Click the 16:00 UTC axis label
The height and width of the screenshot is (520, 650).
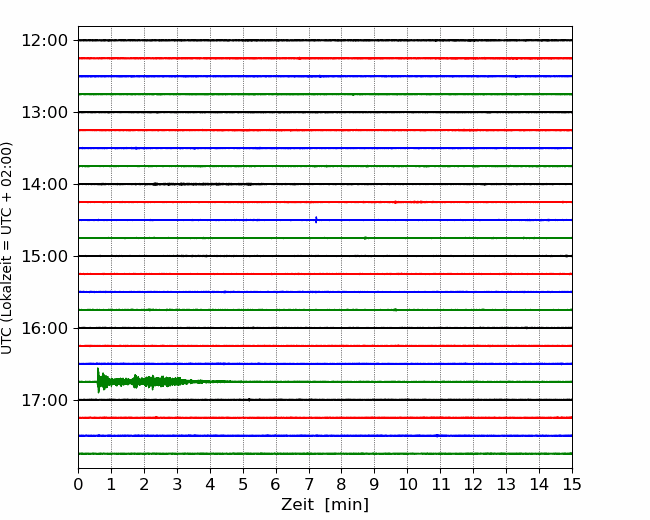44,328
